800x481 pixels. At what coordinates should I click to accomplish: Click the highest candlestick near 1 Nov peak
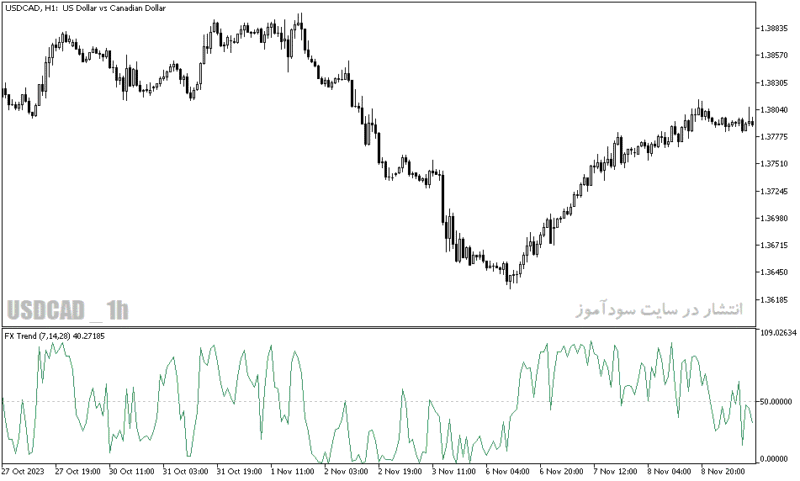301,23
